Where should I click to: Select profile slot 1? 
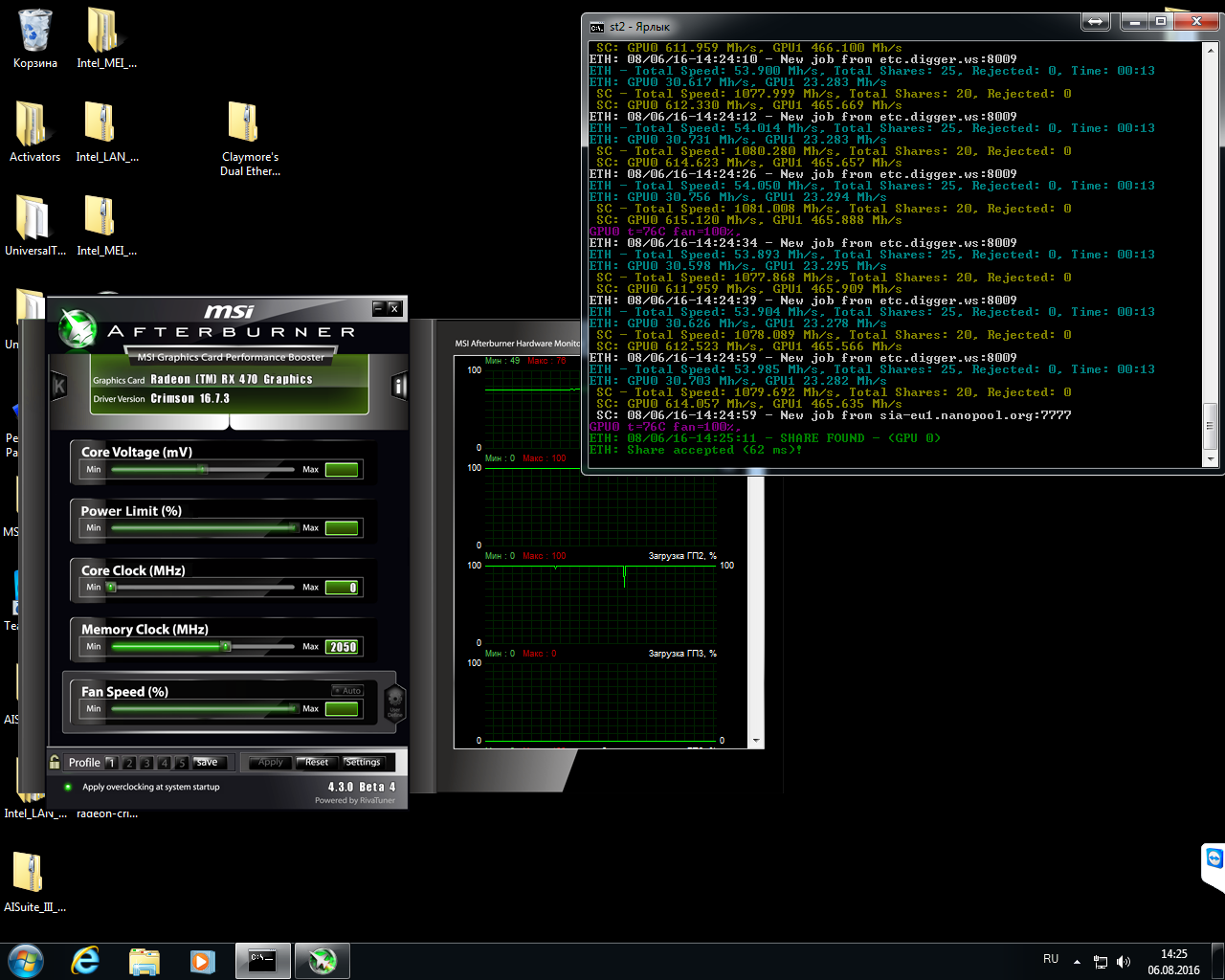(111, 763)
